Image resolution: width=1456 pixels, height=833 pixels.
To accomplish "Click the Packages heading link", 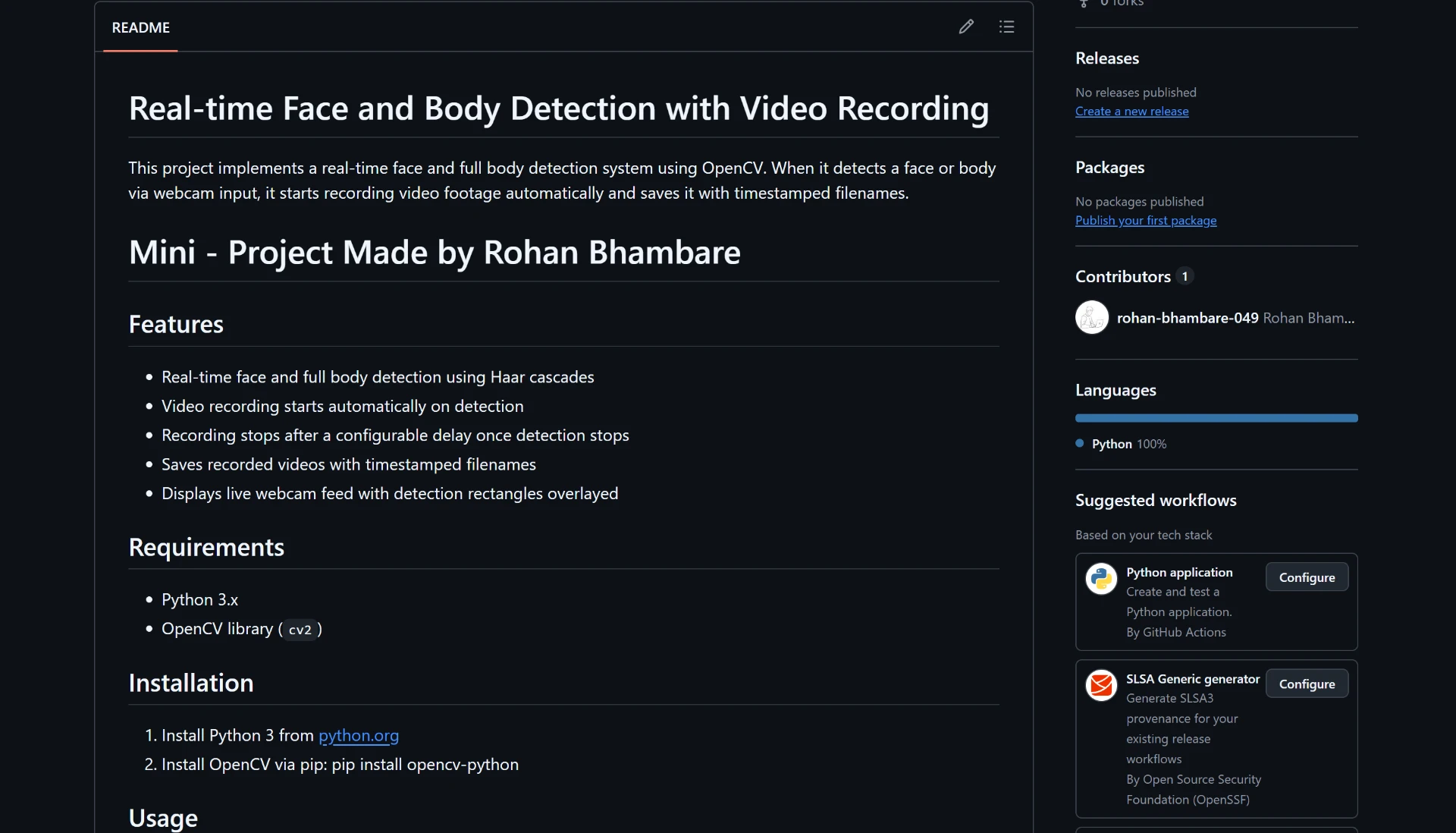I will click(1109, 168).
